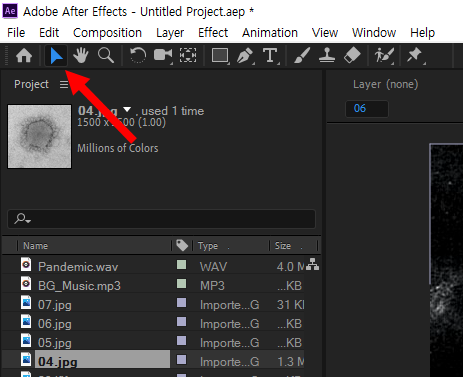Click the Pandemic.wav audio file icon
The height and width of the screenshot is (377, 463).
26,265
